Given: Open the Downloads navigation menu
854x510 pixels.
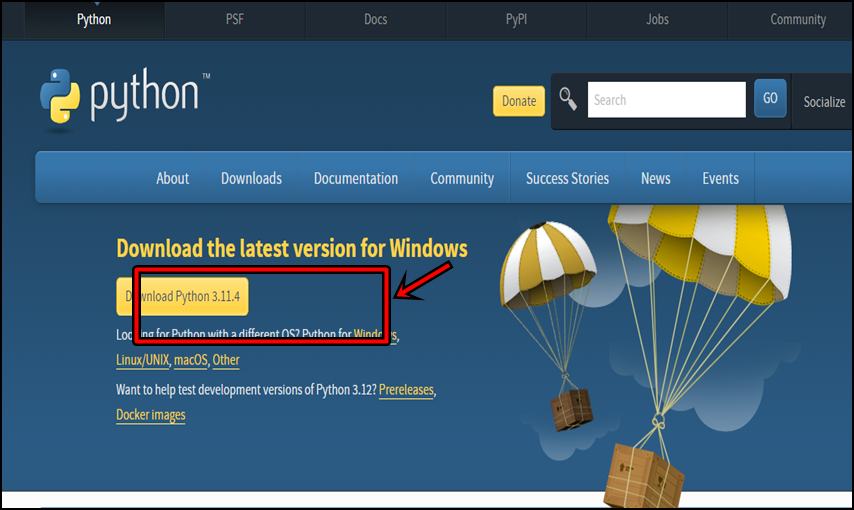Looking at the screenshot, I should (x=252, y=178).
